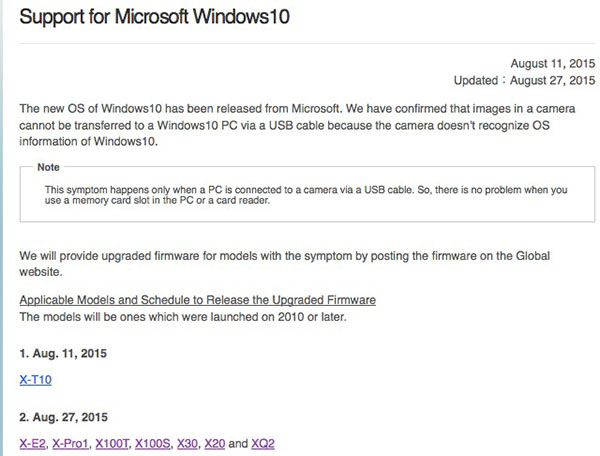The width and height of the screenshot is (600, 456).
Task: Click the 2. Aug. 27, 2015 heading
Action: [x=64, y=417]
